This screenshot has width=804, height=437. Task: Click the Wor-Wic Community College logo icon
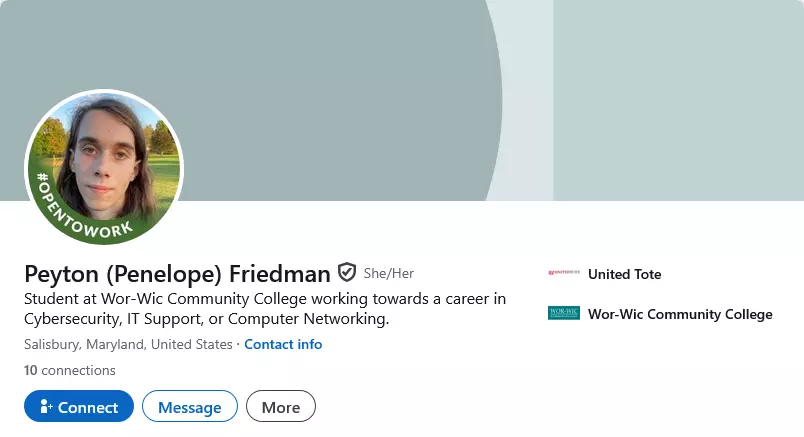(x=564, y=314)
